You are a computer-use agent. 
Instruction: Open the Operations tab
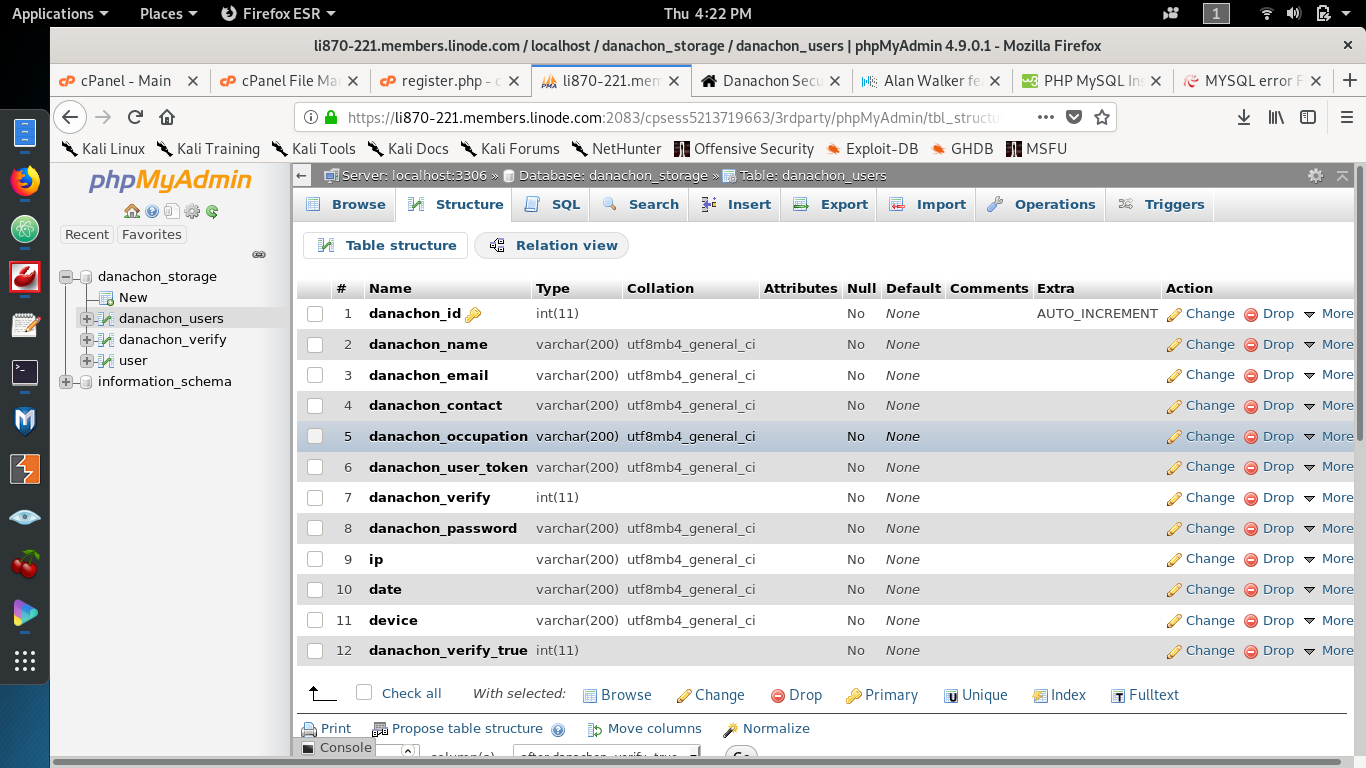click(1041, 204)
